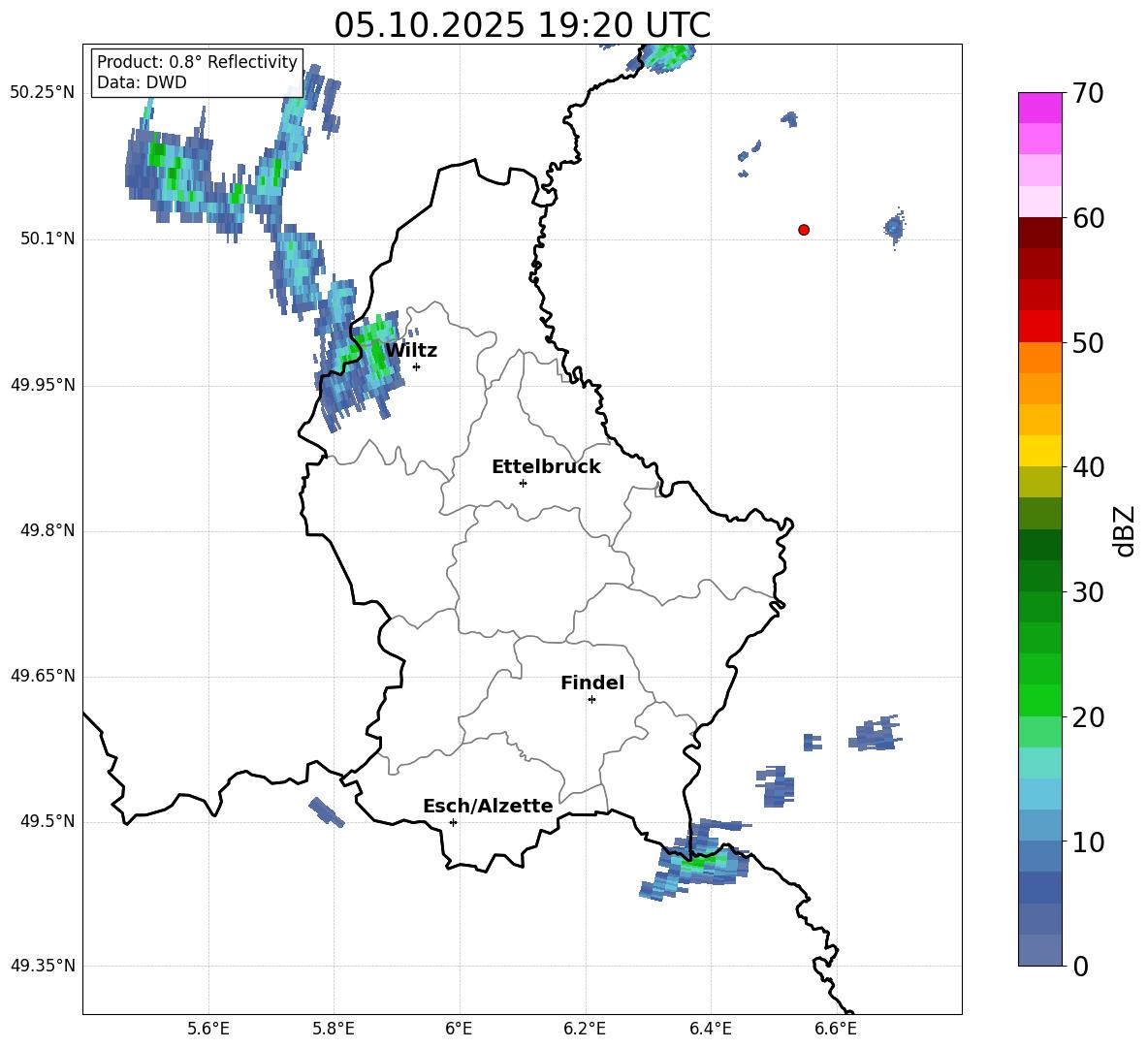Click the small isolated echo right of the red dot
1148x1048 pixels.
(894, 228)
